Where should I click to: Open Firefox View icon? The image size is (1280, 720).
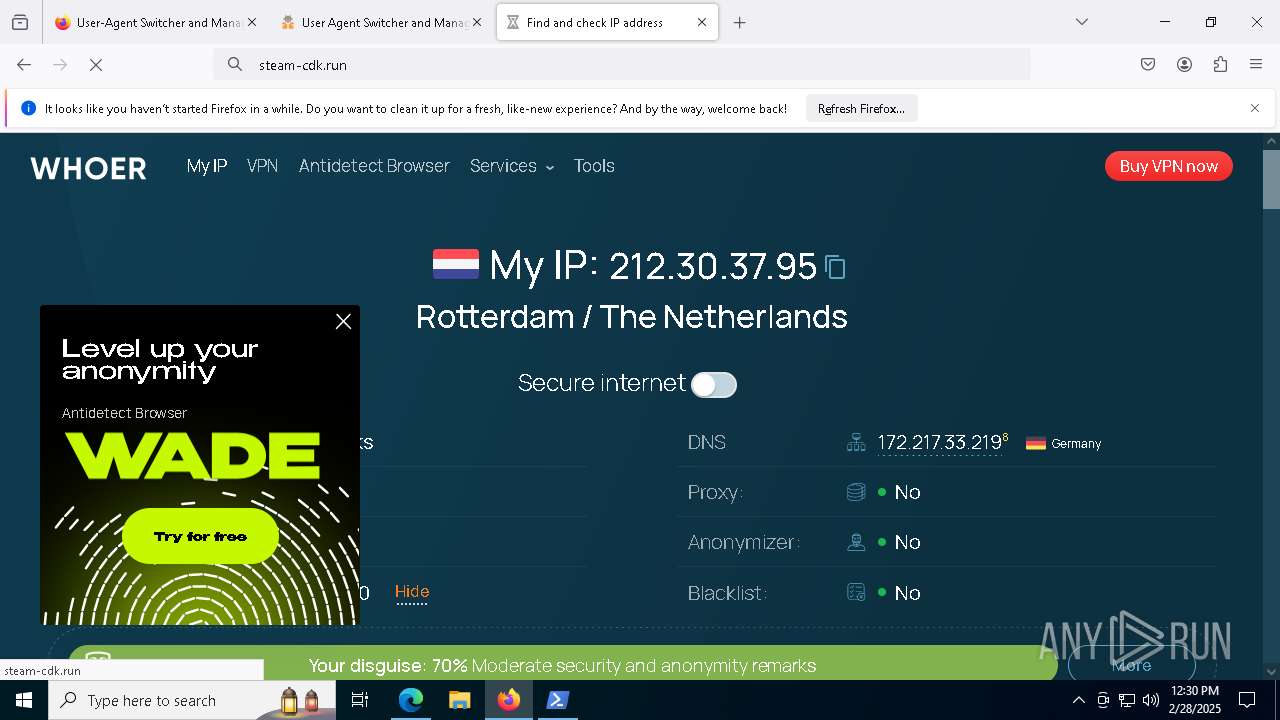(x=20, y=22)
